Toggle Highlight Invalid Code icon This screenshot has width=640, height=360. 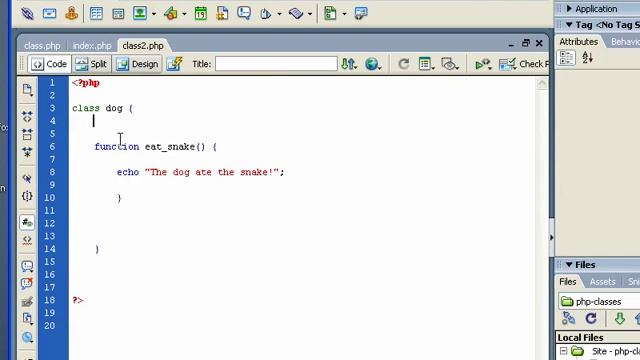coord(27,240)
